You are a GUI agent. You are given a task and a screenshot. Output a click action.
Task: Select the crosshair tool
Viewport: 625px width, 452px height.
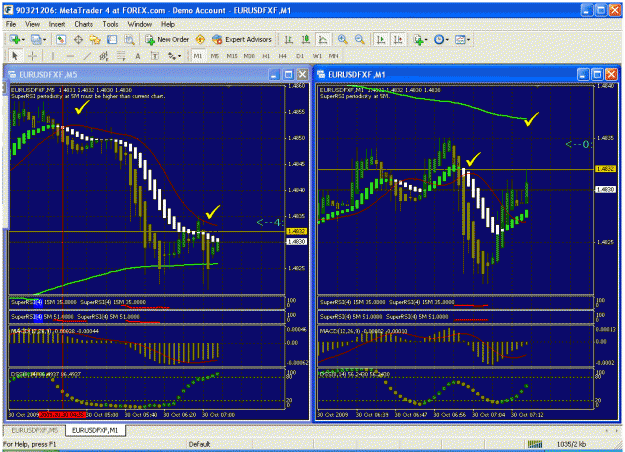[33, 56]
